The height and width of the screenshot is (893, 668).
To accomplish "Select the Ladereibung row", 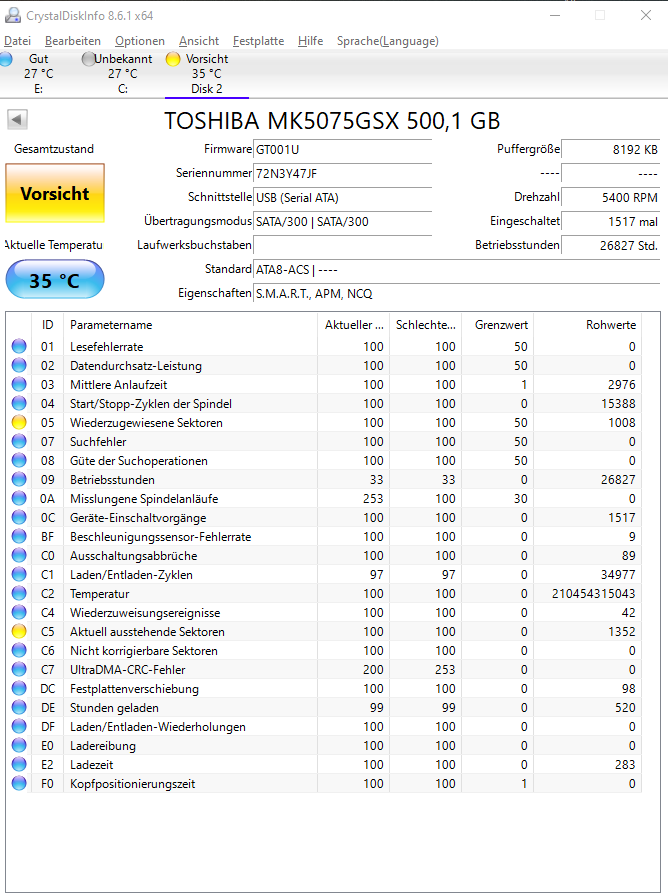I will point(325,745).
